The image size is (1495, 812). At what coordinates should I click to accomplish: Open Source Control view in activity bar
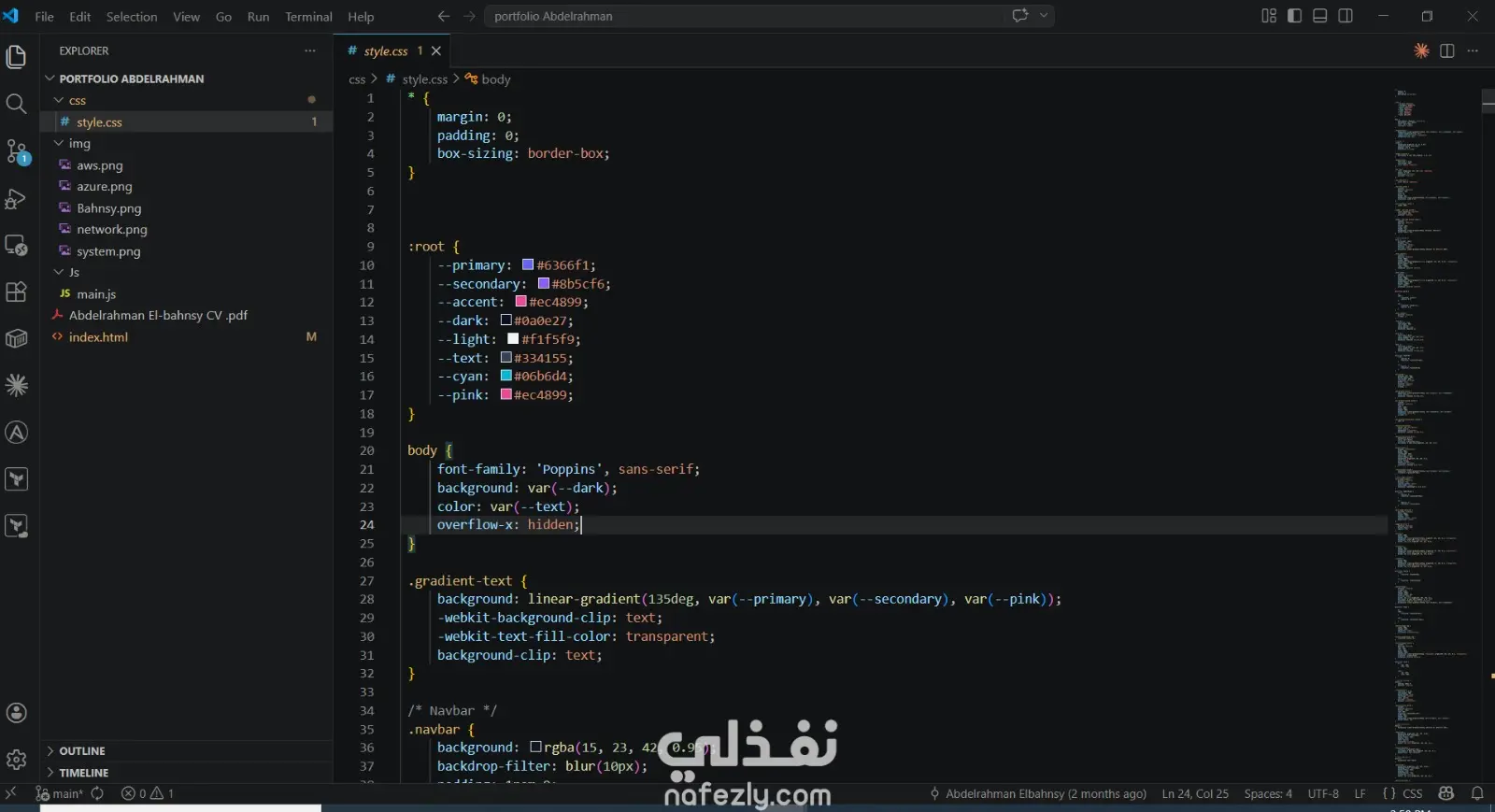pos(16,151)
